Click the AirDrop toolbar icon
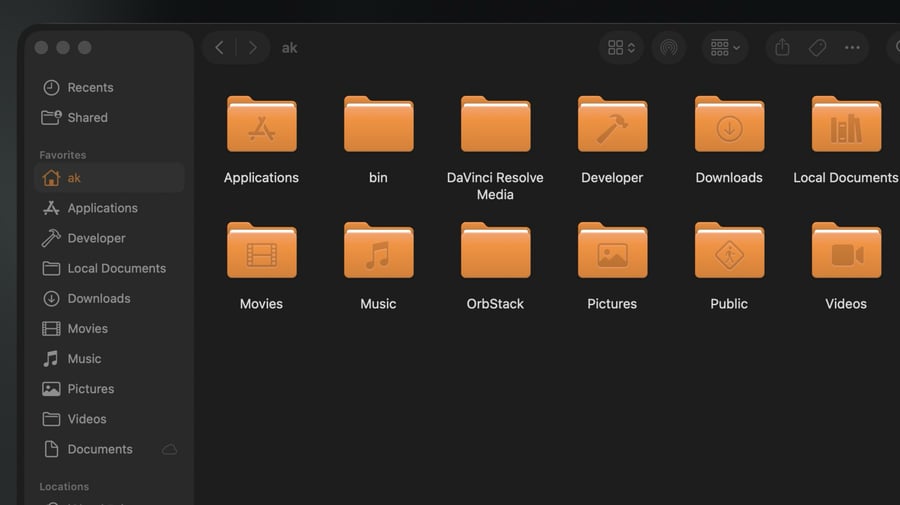Screen dimensions: 900x505 point(669,48)
